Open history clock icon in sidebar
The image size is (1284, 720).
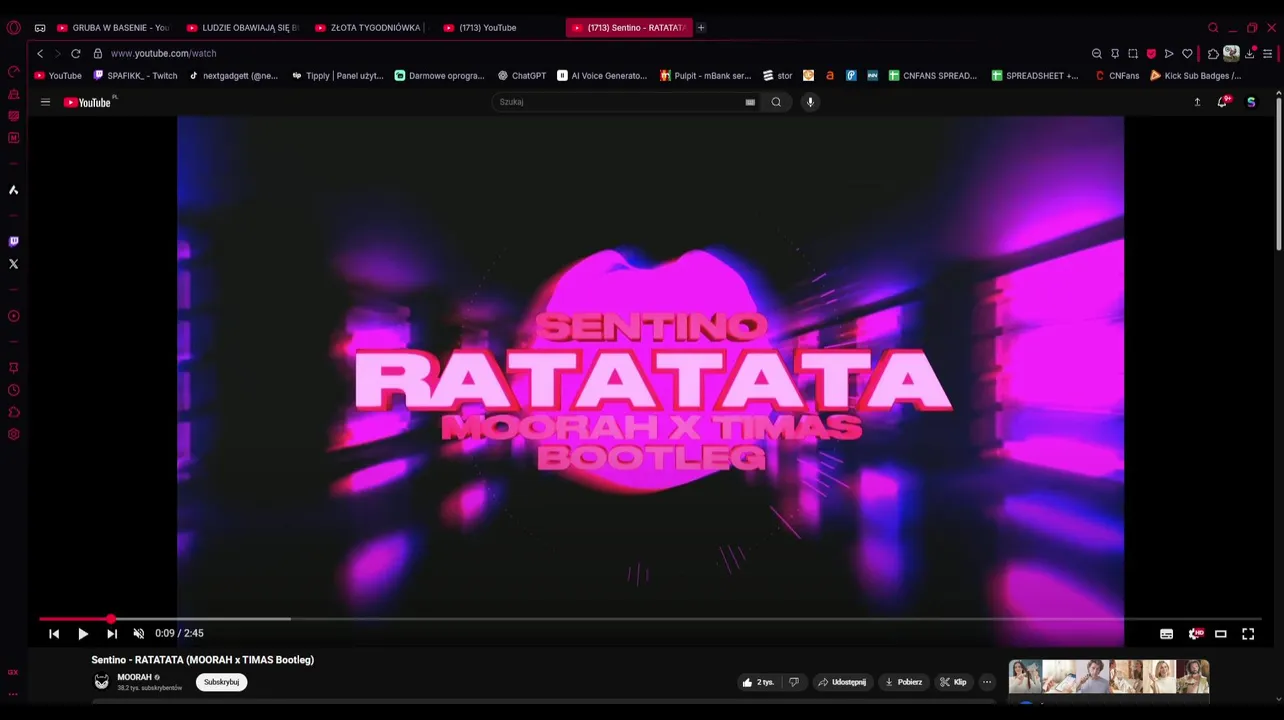click(13, 390)
